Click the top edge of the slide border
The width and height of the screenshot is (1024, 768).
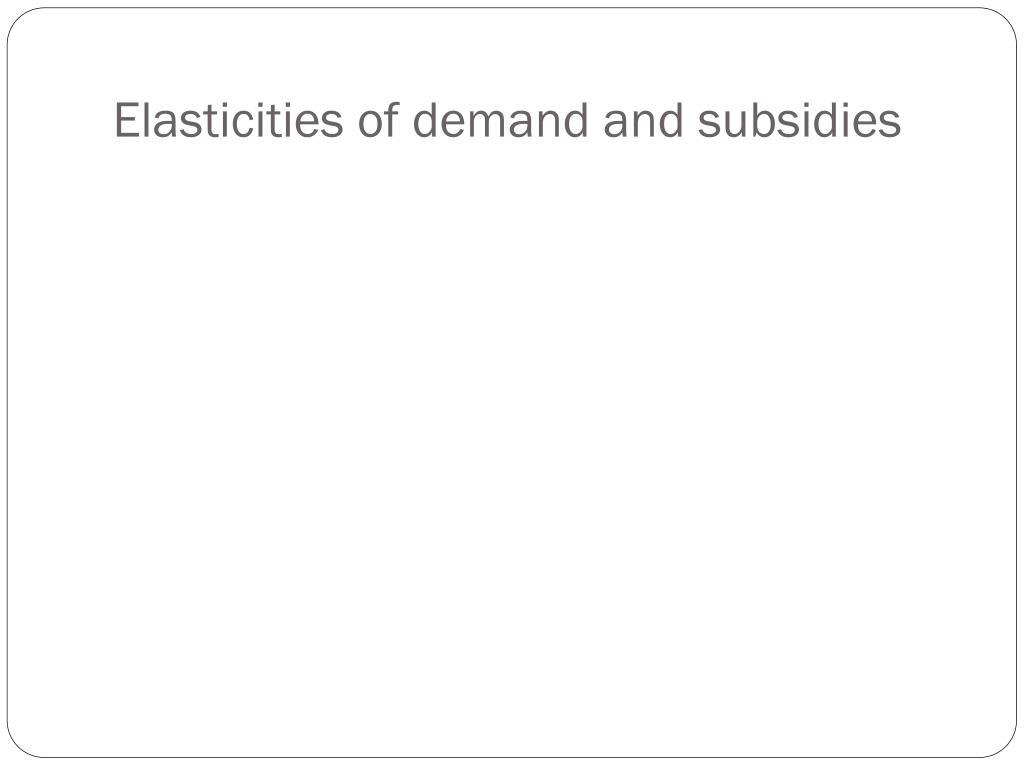pyautogui.click(x=512, y=8)
